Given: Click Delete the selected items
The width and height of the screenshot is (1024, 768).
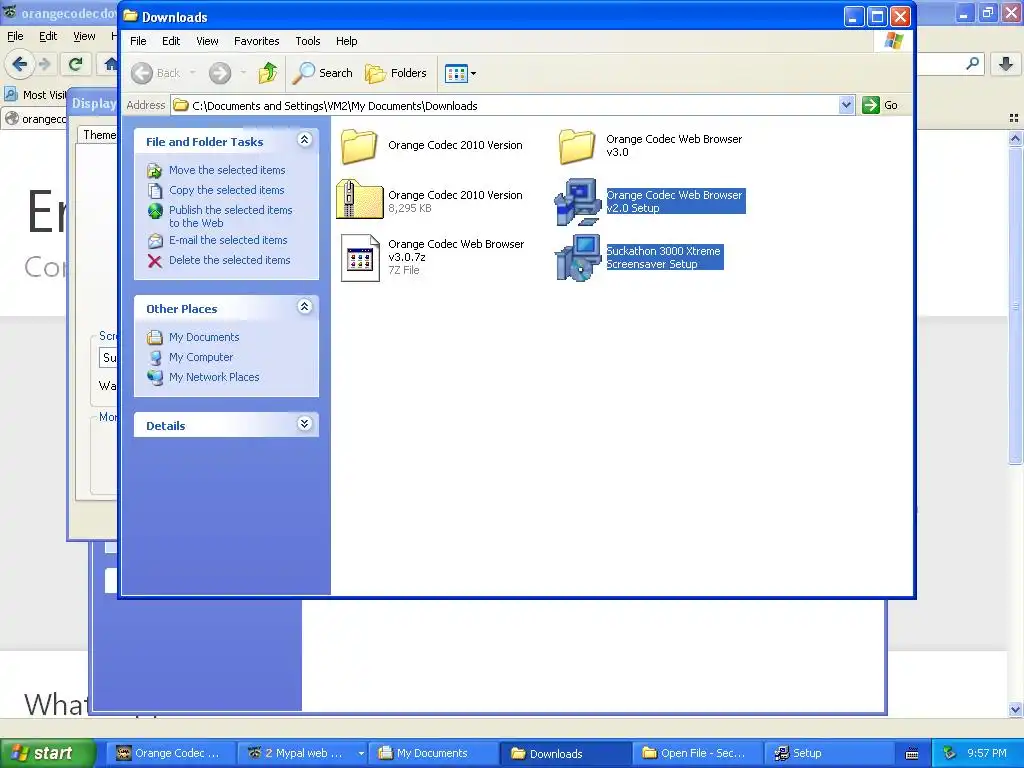Looking at the screenshot, I should (x=229, y=260).
